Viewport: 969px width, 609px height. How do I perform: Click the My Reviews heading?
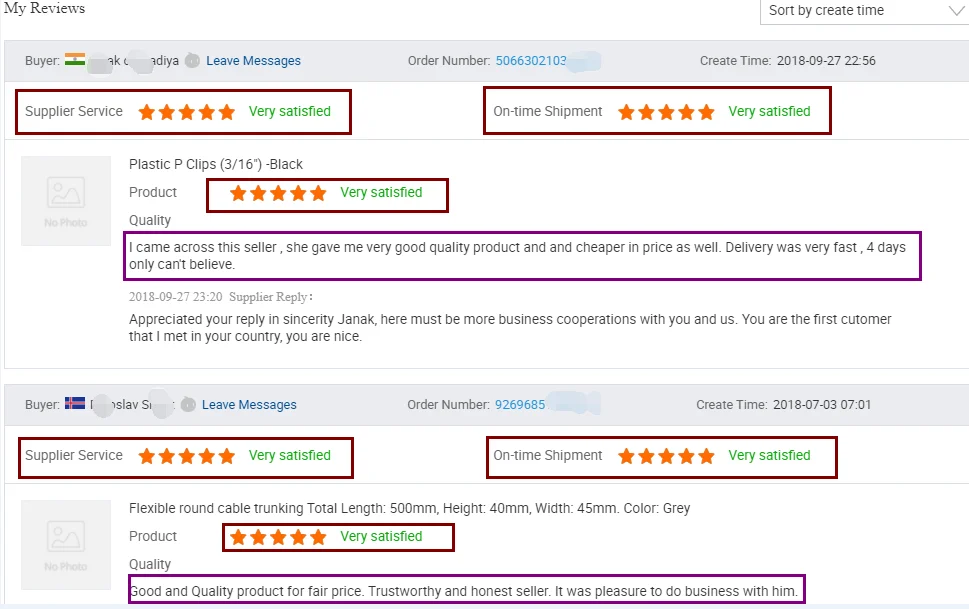tap(44, 9)
